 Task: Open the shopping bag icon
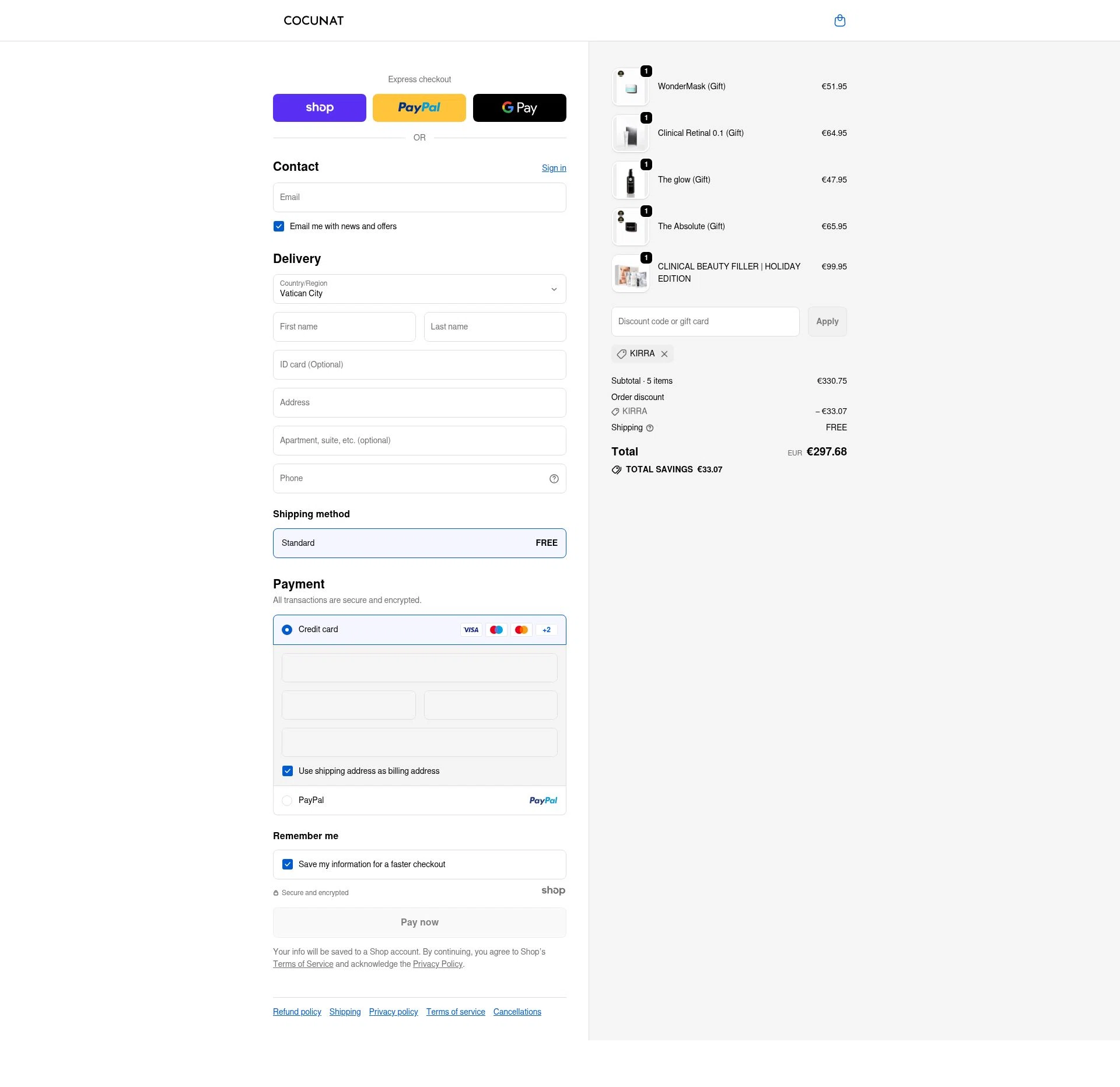(839, 20)
